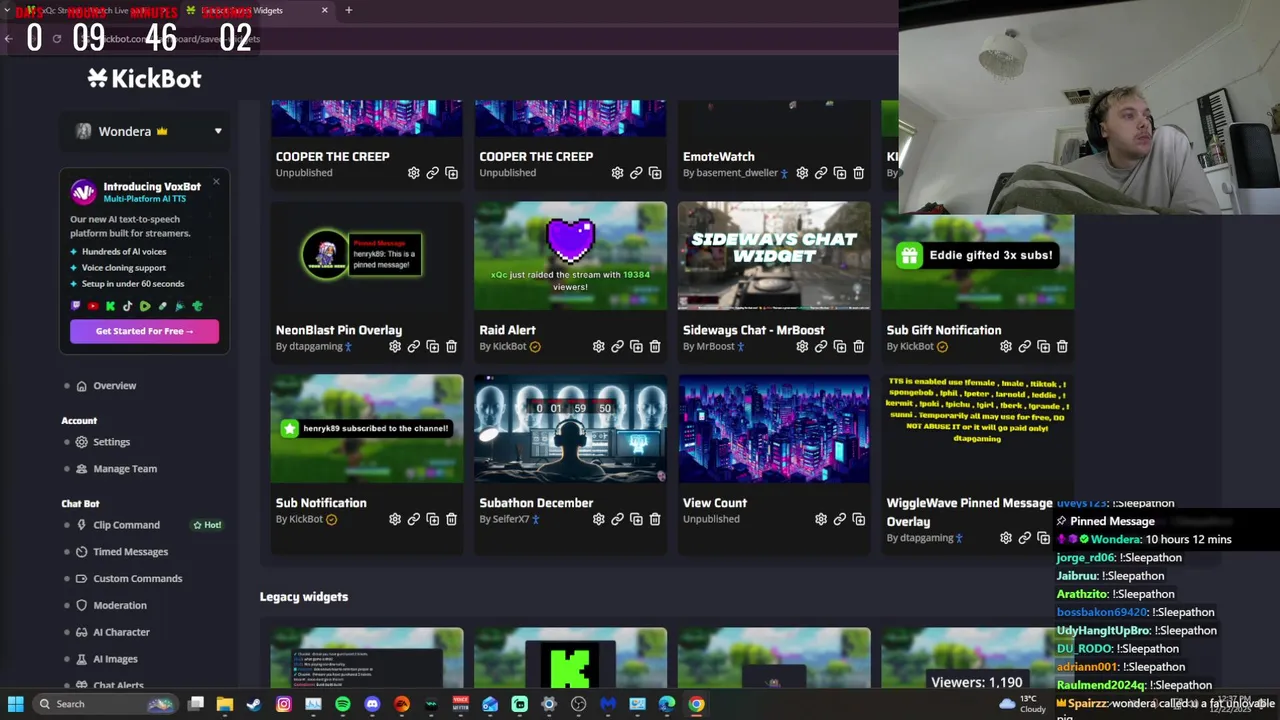Open settings gear for Sub Gift Notification
1280x720 pixels.
click(x=1006, y=346)
